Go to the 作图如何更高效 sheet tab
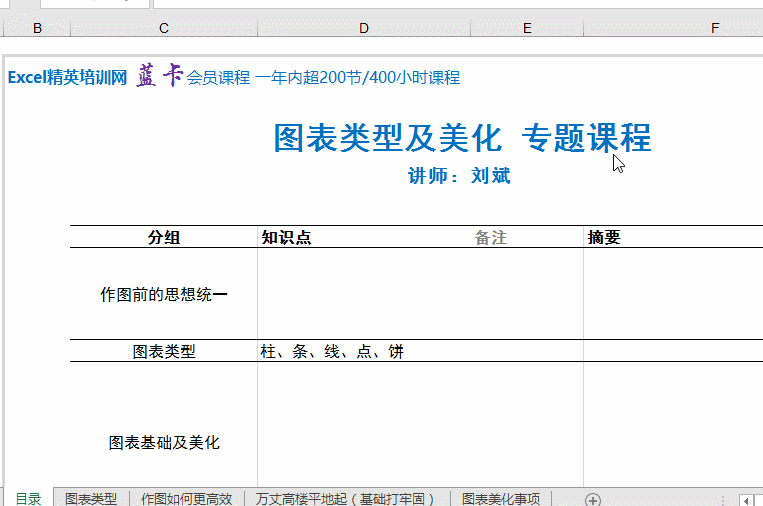 186,499
